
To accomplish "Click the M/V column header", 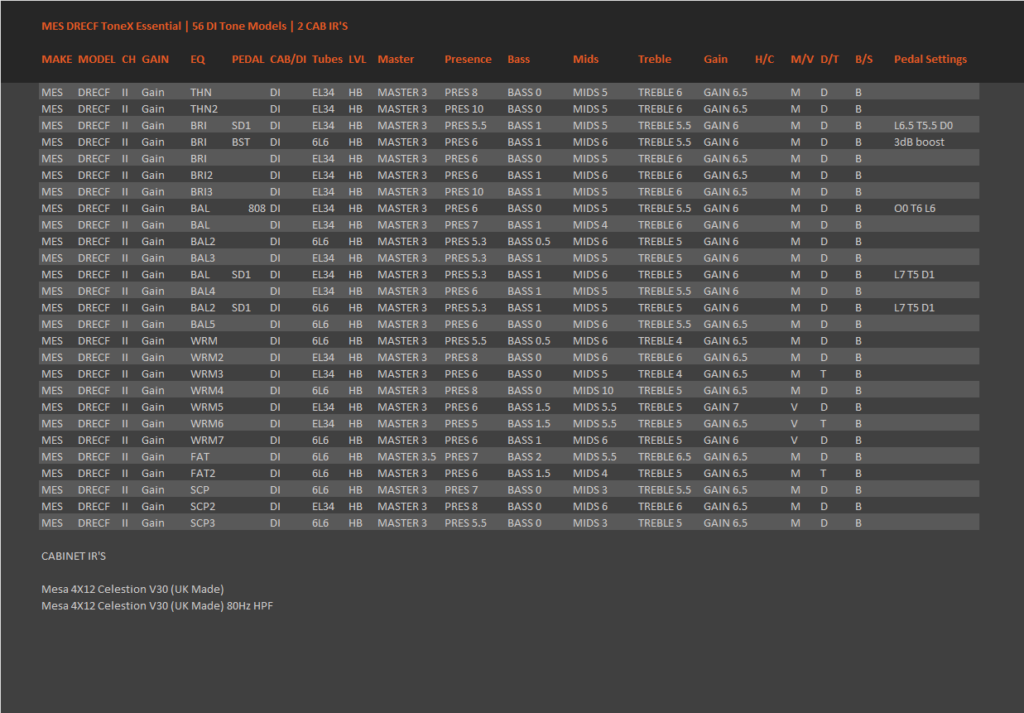I will pos(802,59).
